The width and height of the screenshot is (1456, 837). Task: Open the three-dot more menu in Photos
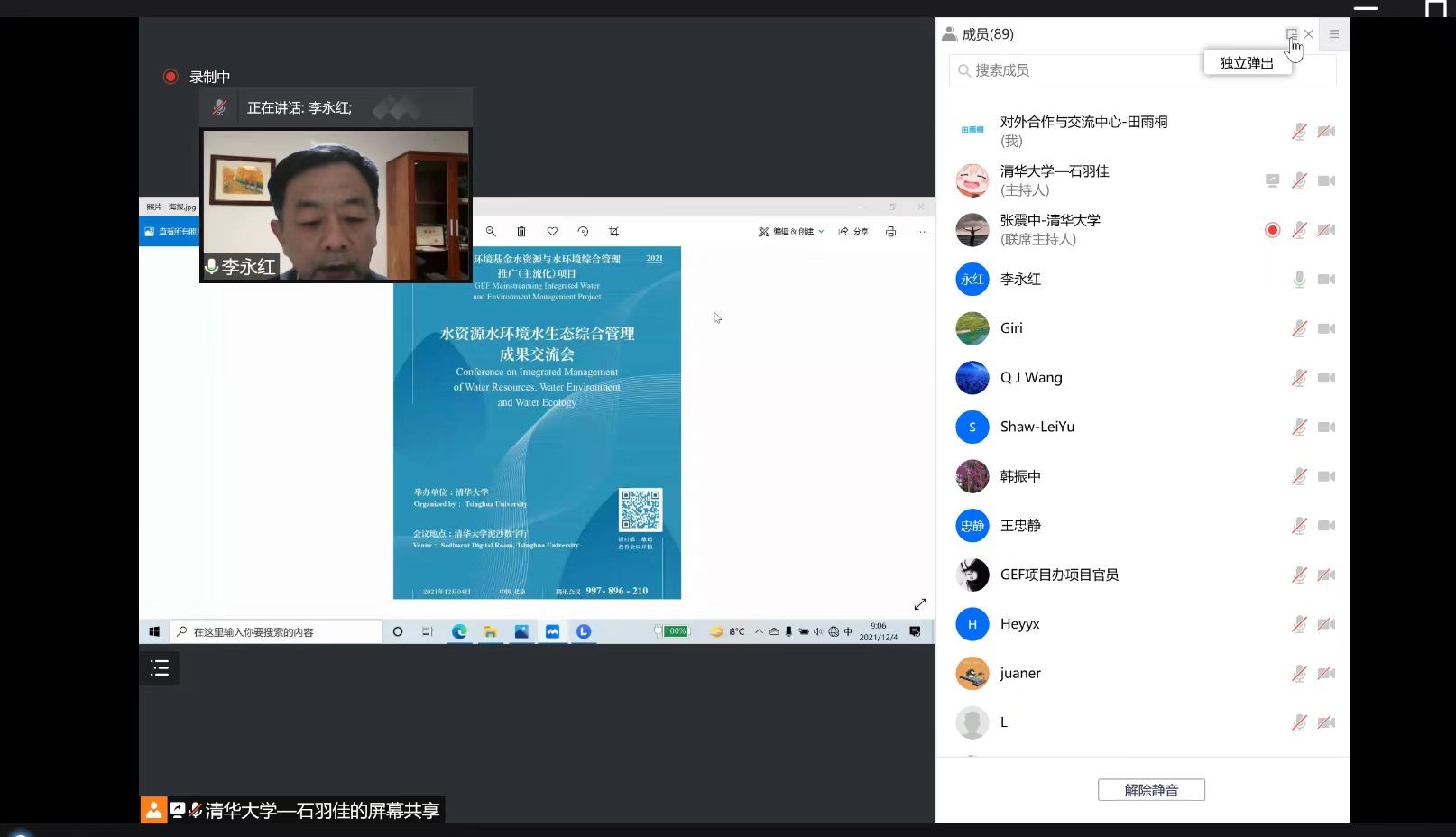[920, 232]
